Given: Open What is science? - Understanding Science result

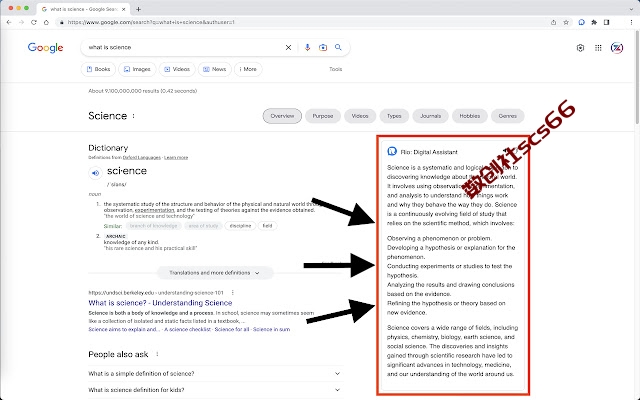Looking at the screenshot, I should click(160, 303).
